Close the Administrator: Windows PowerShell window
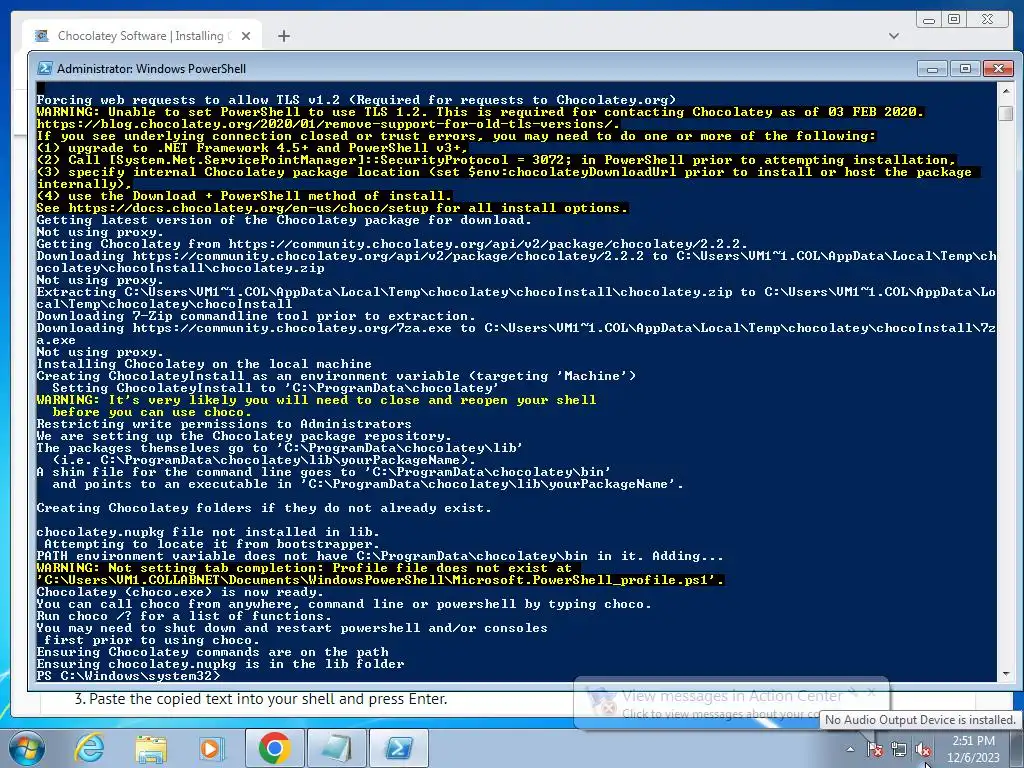This screenshot has width=1024, height=768. (x=998, y=69)
